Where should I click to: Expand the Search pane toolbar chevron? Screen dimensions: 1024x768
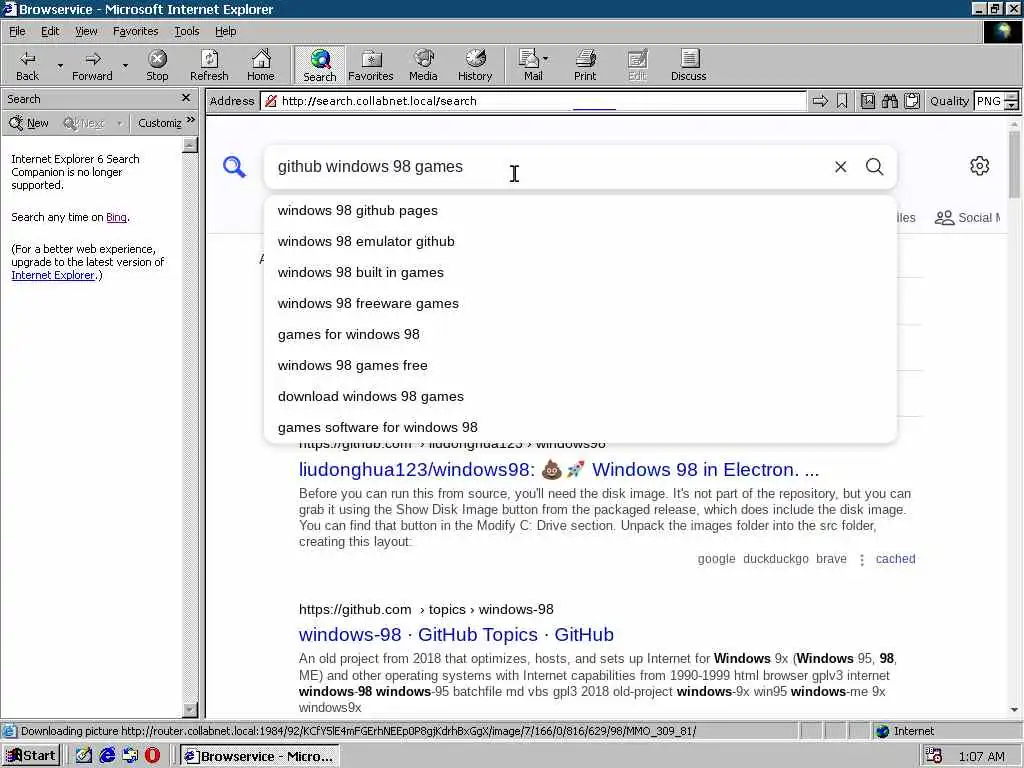click(191, 120)
